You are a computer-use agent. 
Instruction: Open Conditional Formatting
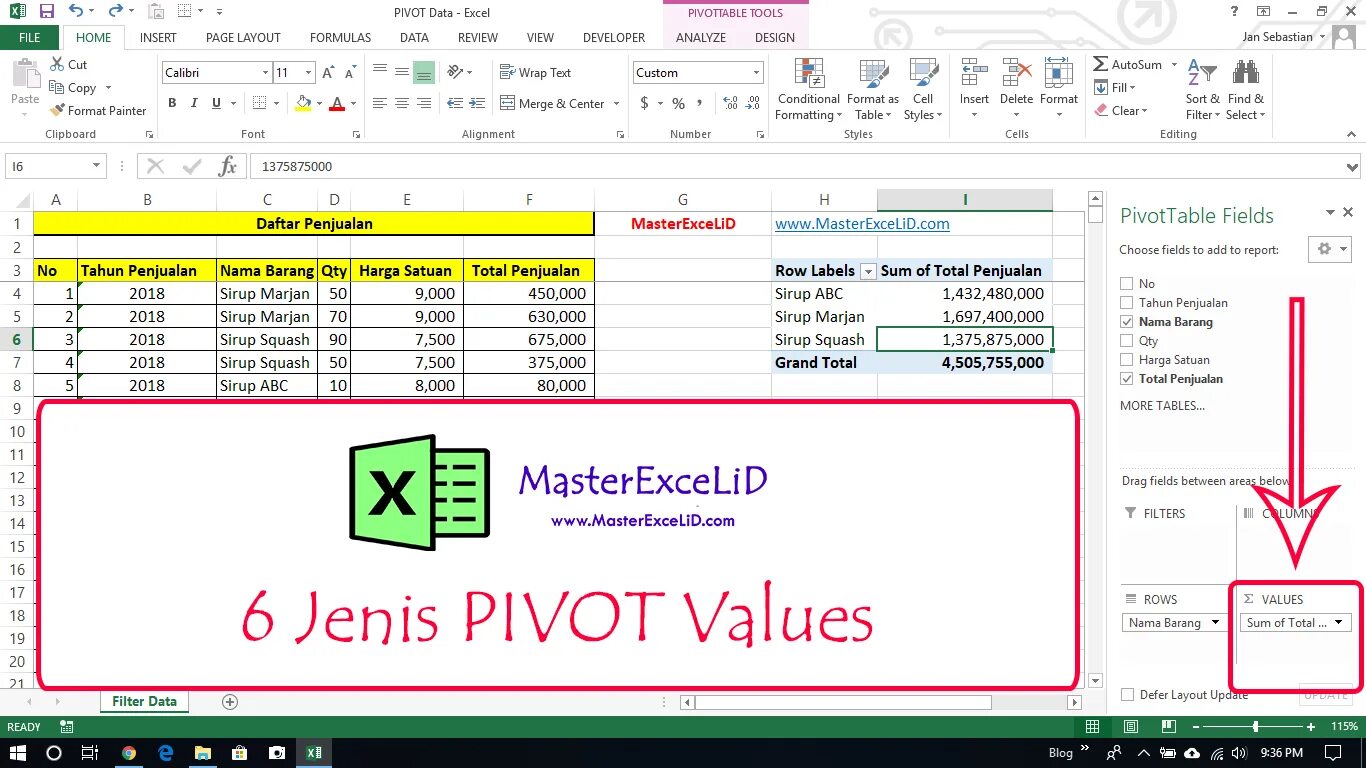808,89
